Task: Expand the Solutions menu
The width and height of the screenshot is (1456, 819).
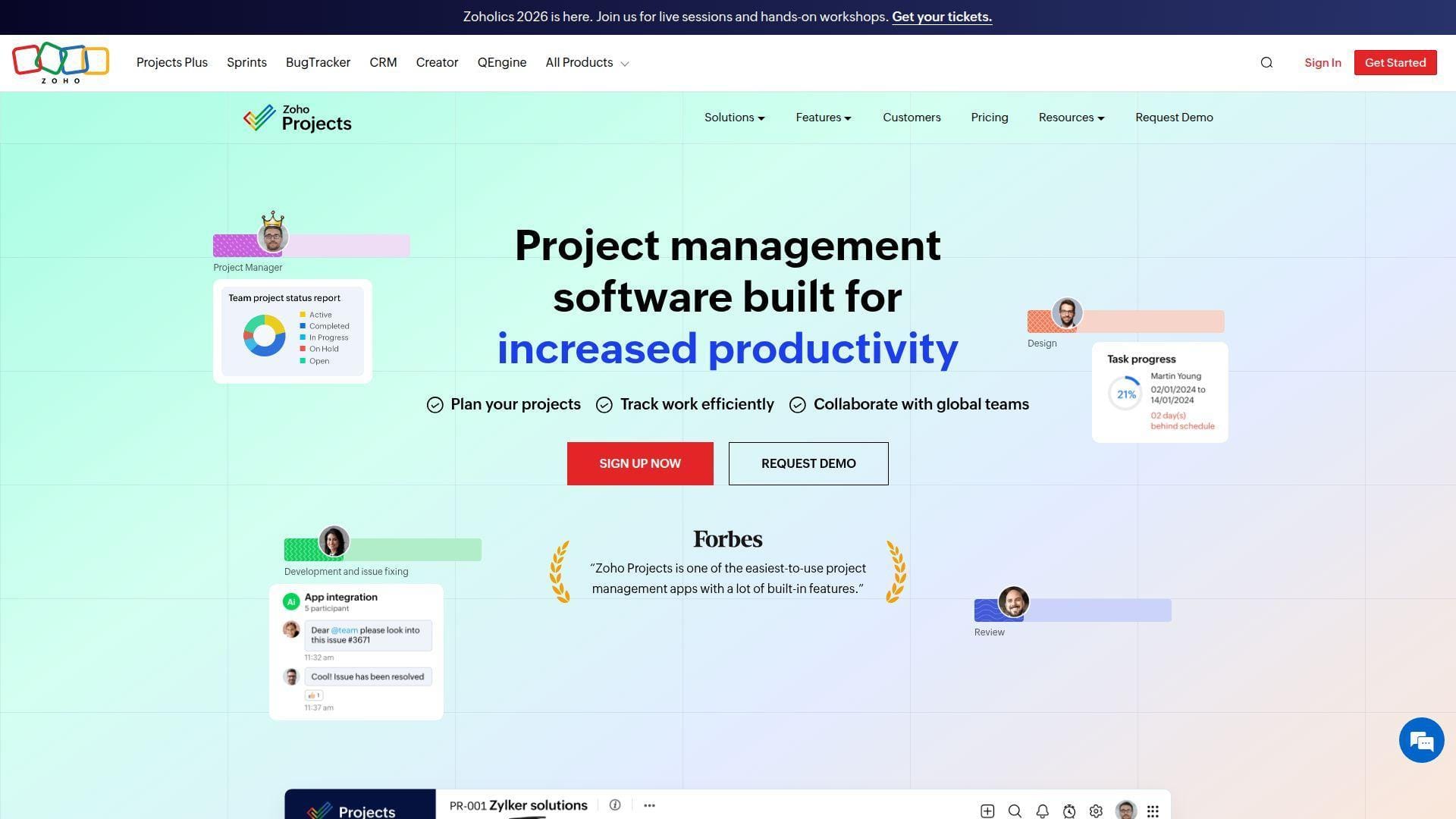Action: coord(734,118)
